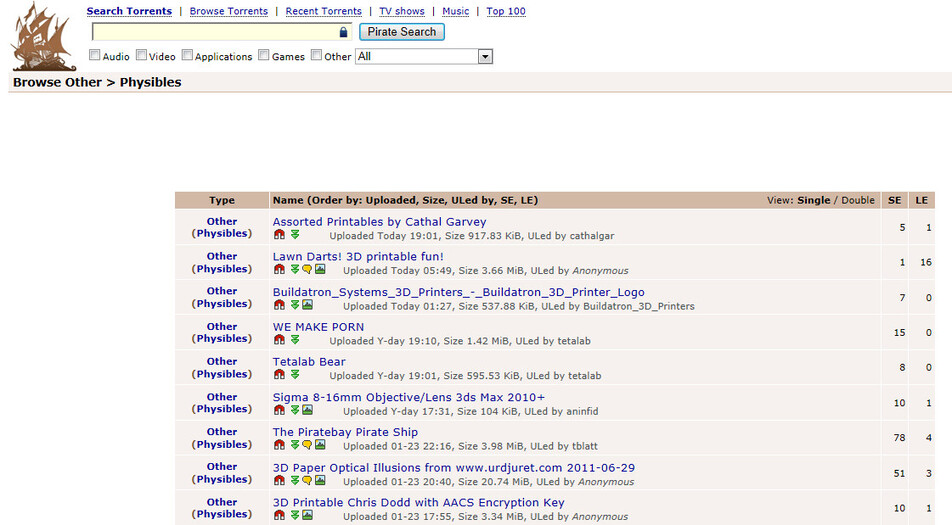Image resolution: width=952 pixels, height=525 pixels.
Task: Click Physibles in the Assorted Printables row
Action: 222,233
